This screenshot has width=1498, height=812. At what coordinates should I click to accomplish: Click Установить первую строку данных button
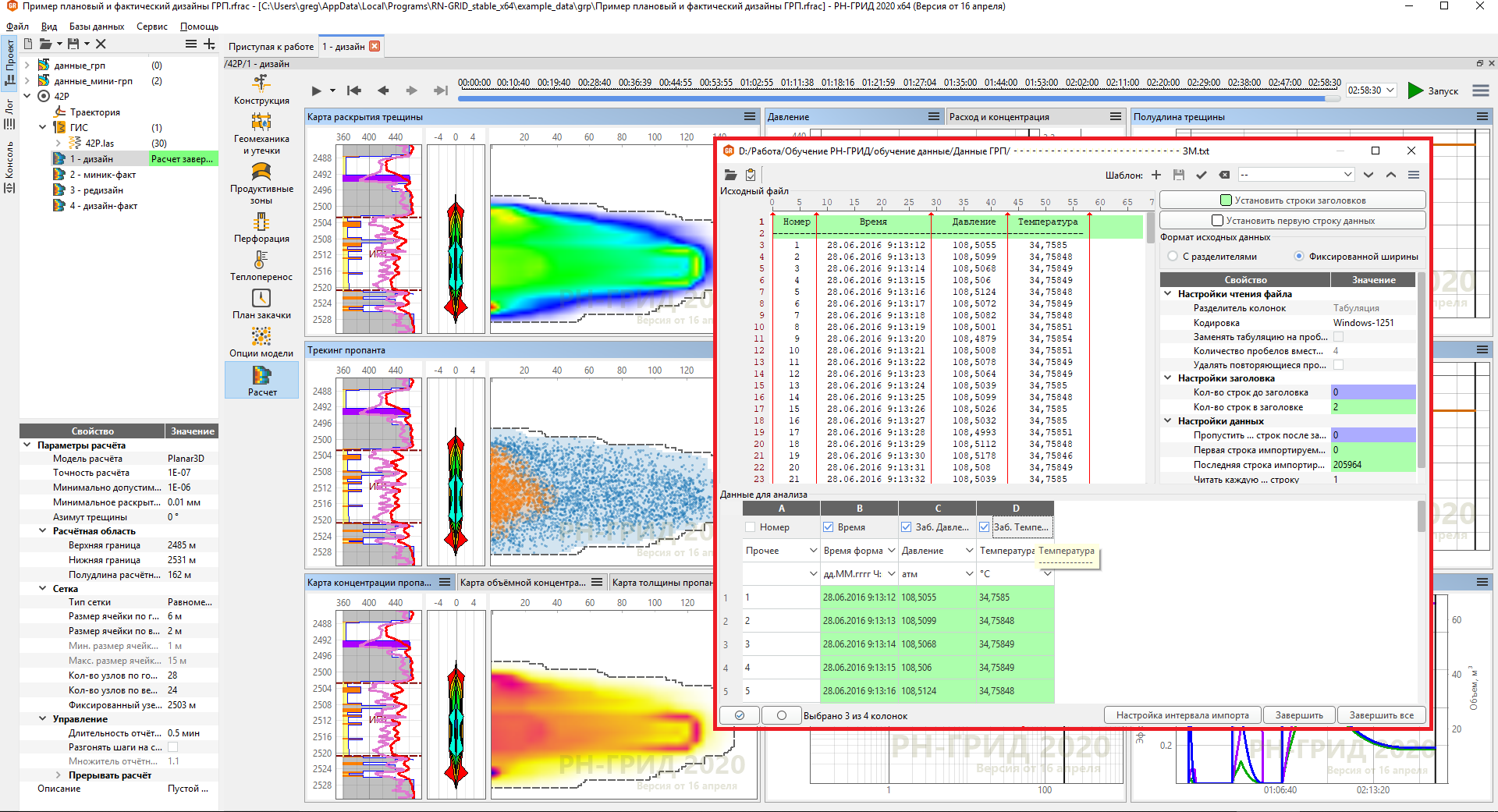[1293, 221]
